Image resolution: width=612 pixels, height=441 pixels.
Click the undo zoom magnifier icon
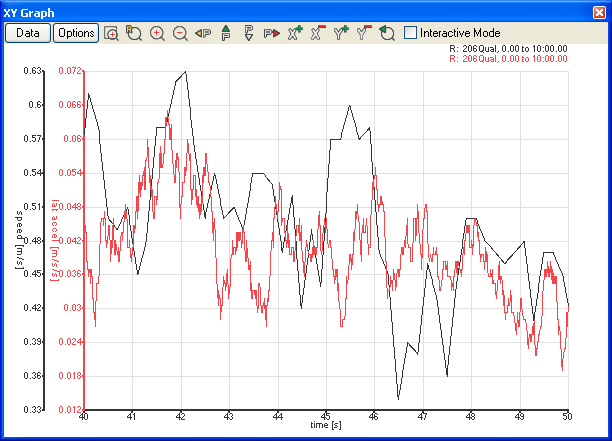point(387,33)
